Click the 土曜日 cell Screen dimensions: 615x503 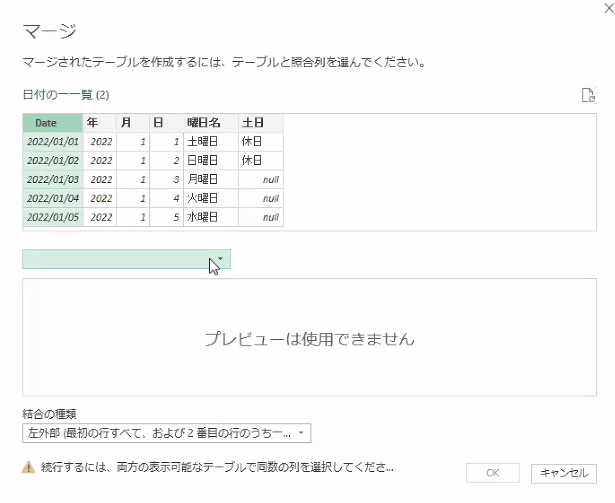(x=211, y=142)
